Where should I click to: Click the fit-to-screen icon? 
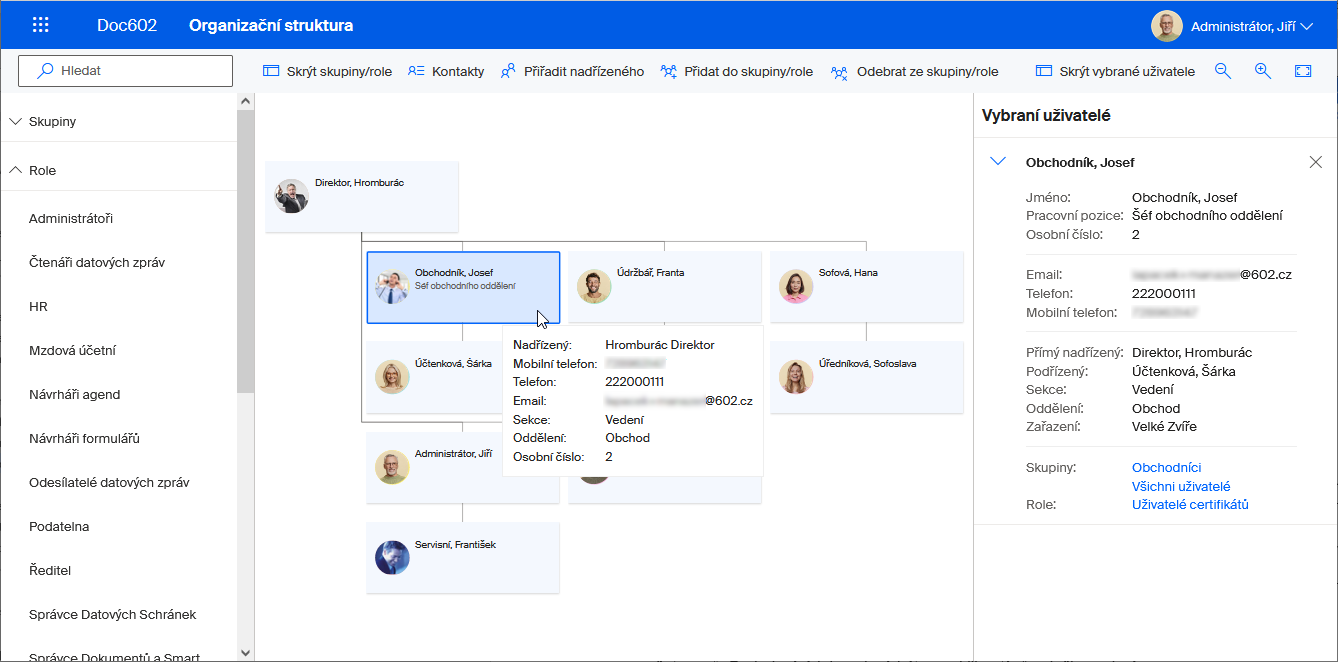point(1303,71)
